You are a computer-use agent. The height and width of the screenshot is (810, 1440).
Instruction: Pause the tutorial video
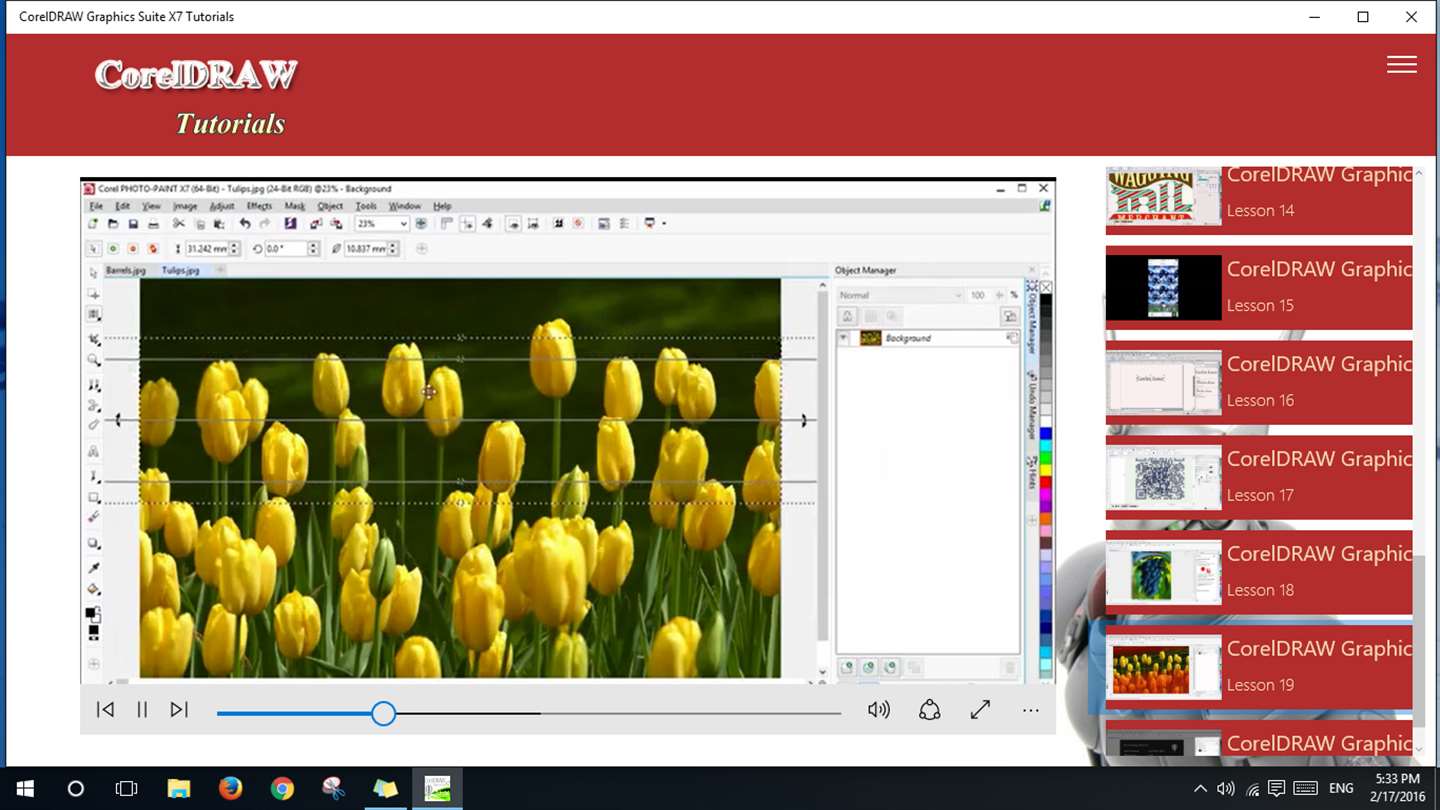point(142,710)
